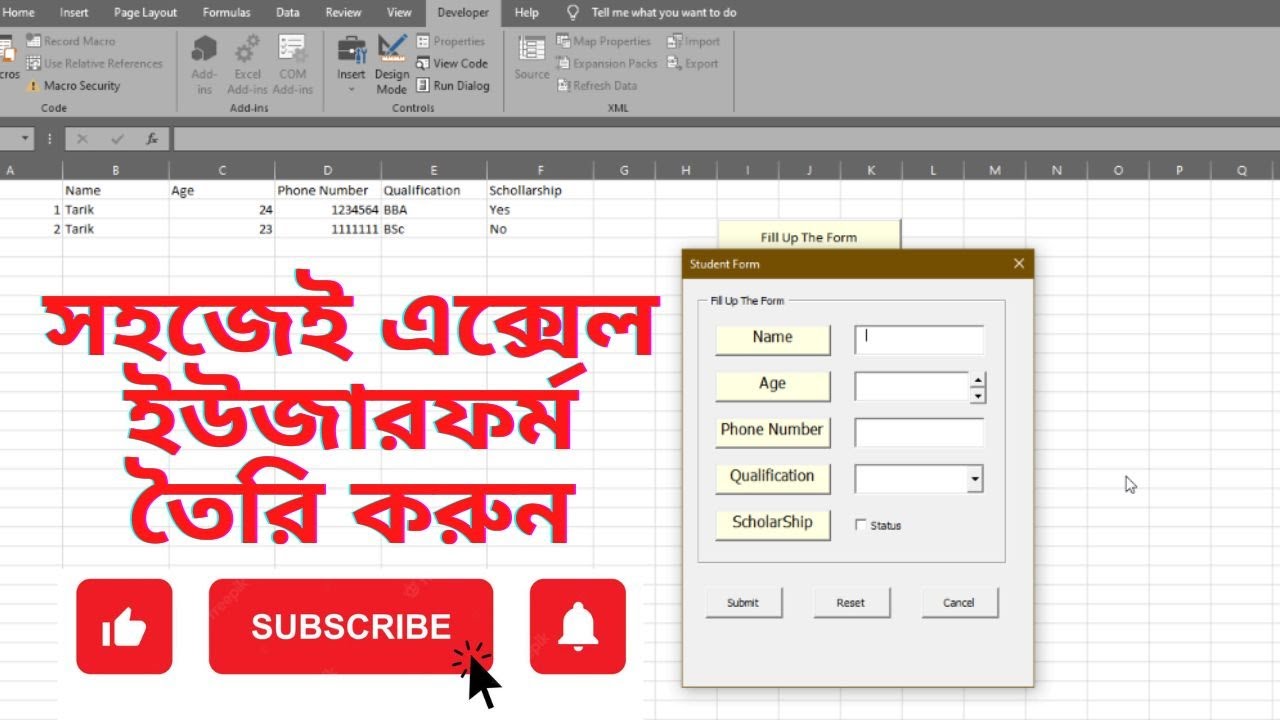Open the Qualification combo box dropdown
Screen dimensions: 1280x720
[x=975, y=480]
